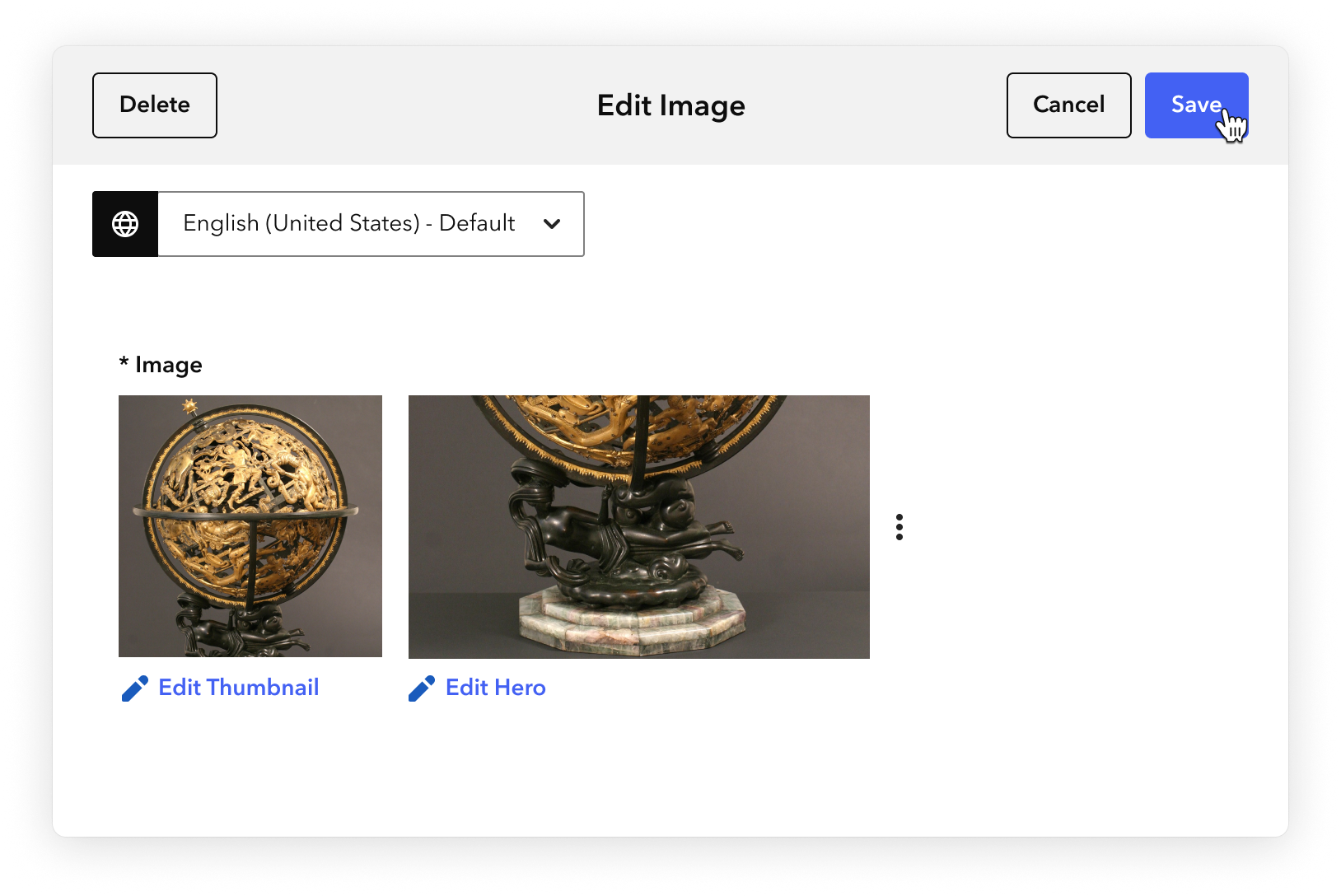Cancel editing the image
Image resolution: width=1341 pixels, height=896 pixels.
point(1069,105)
